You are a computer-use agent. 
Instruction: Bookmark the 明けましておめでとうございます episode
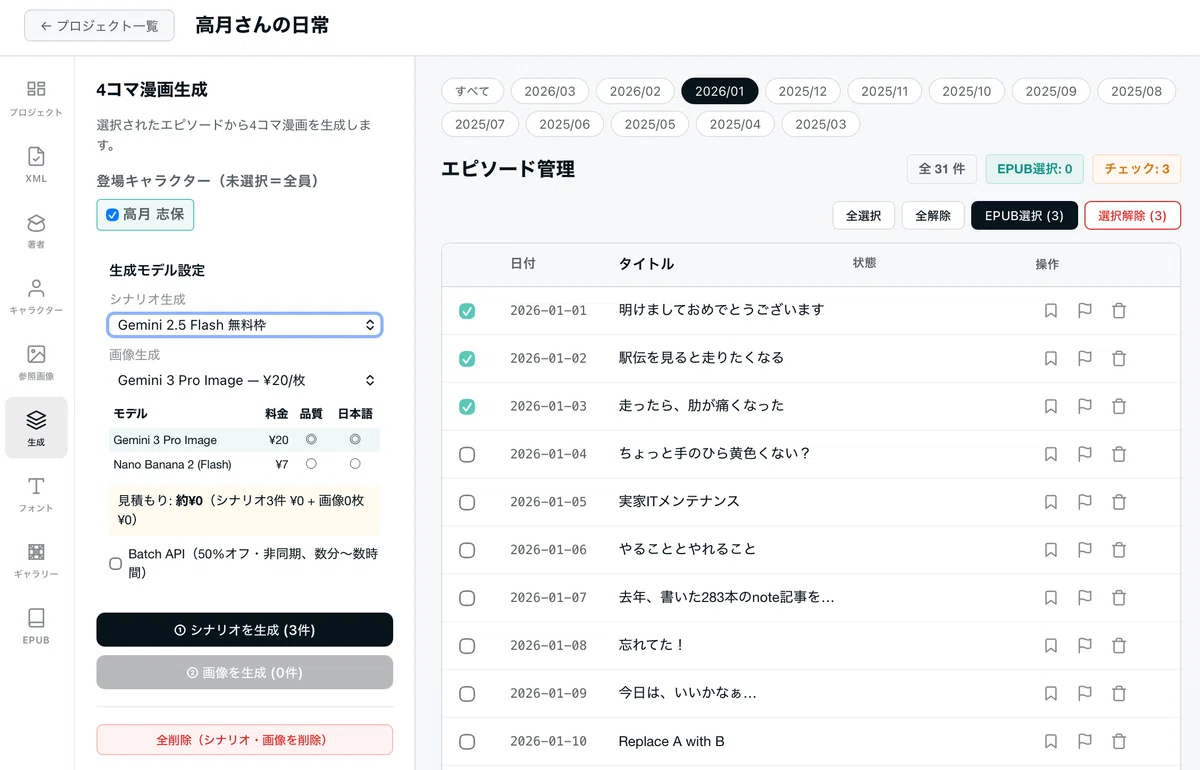[x=1050, y=311]
